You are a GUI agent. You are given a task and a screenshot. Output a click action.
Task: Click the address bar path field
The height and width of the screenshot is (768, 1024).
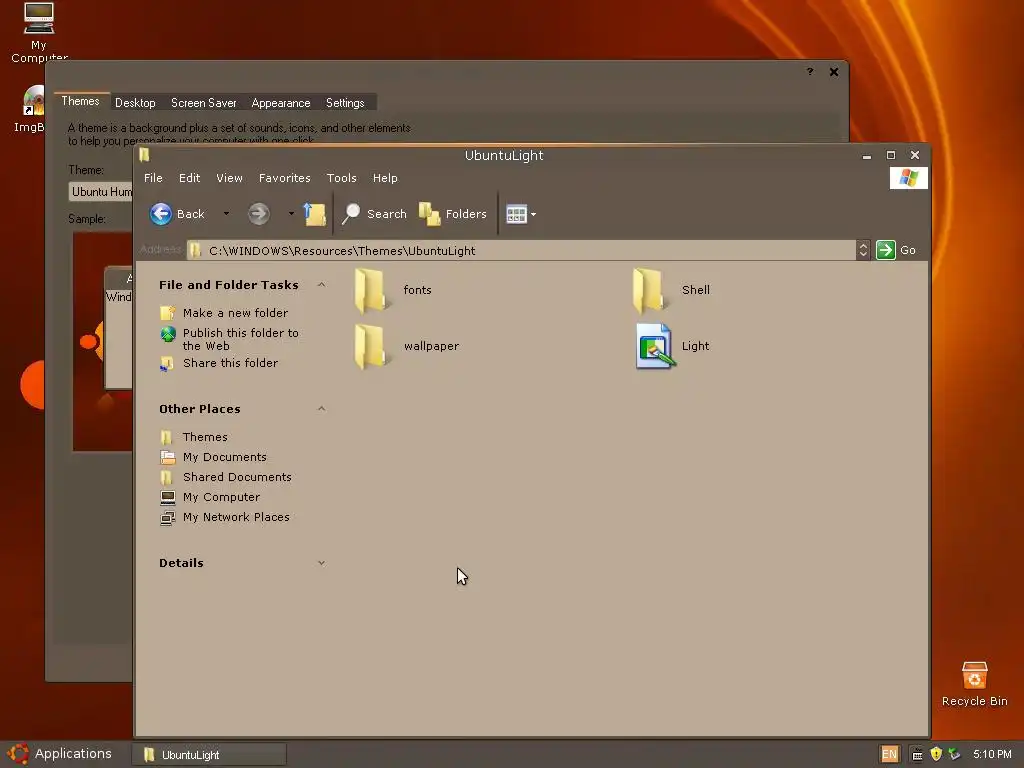coord(521,250)
